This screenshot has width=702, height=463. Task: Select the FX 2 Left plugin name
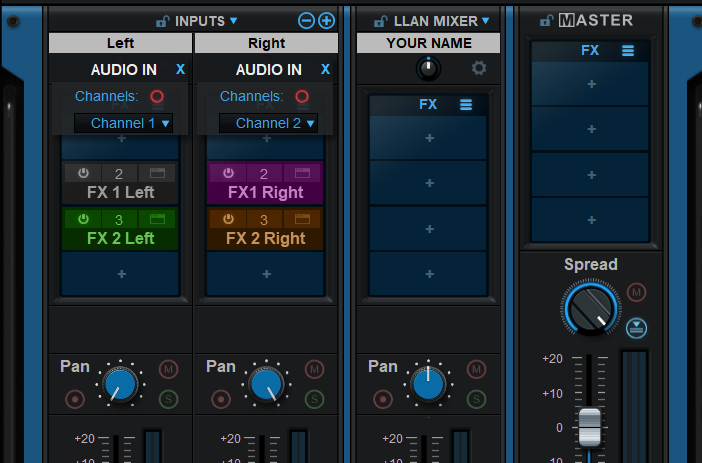pyautogui.click(x=120, y=238)
